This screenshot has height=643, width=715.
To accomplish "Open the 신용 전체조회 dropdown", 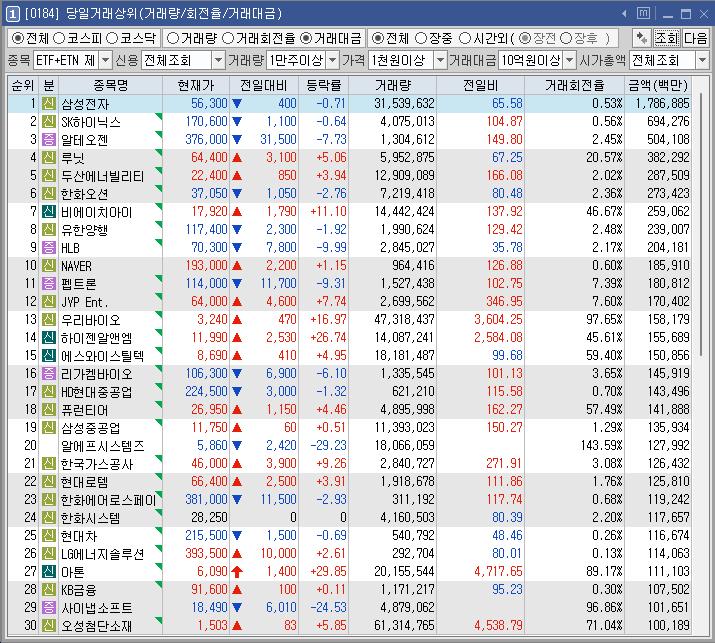I will pyautogui.click(x=218, y=60).
